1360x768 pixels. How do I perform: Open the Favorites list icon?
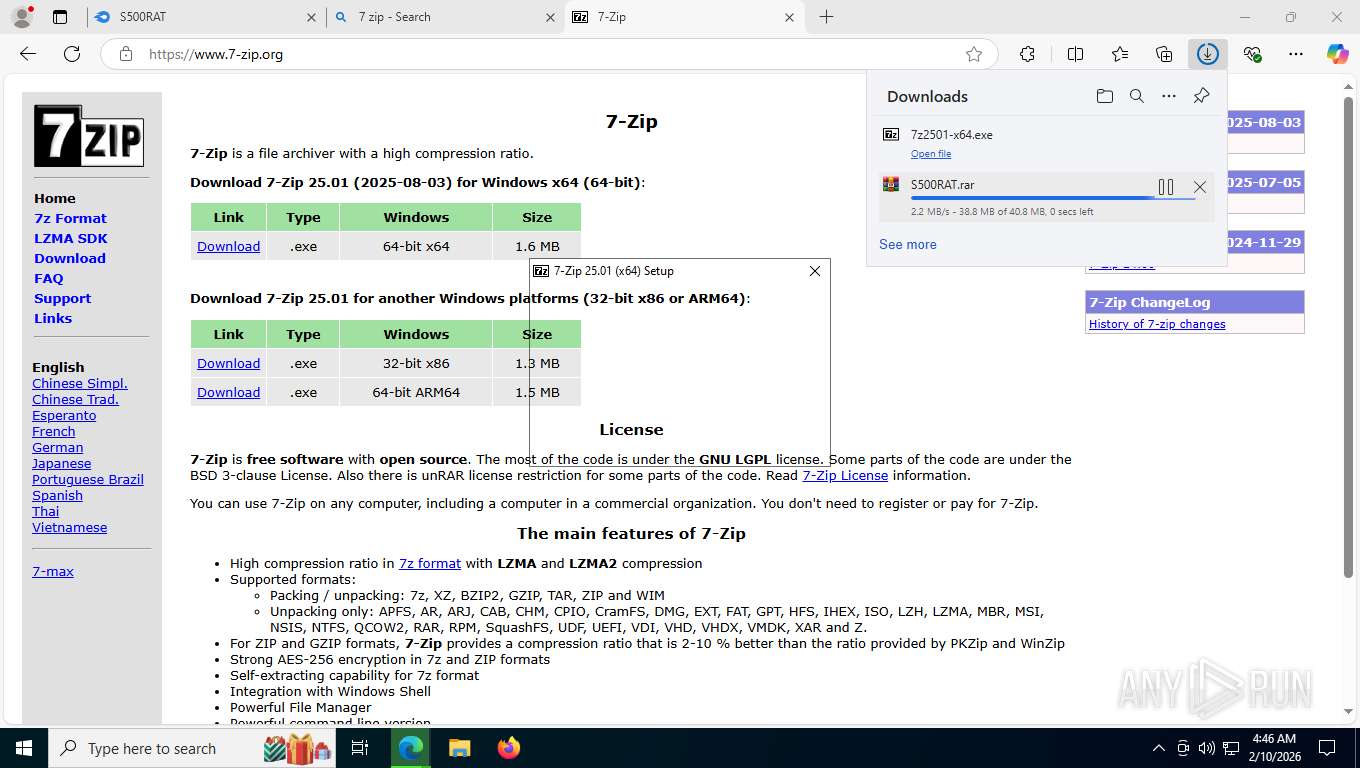(x=1120, y=54)
